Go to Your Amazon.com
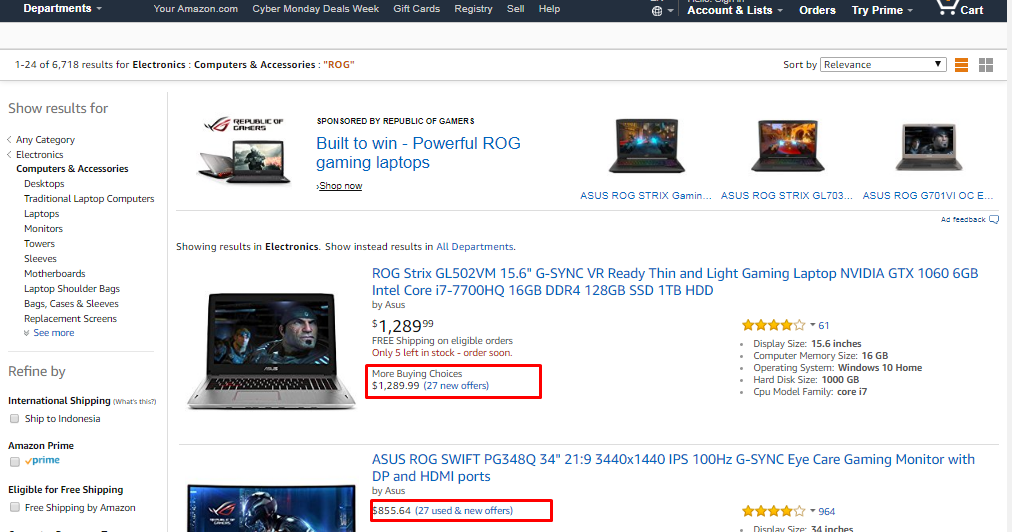The height and width of the screenshot is (532, 1012). point(196,9)
